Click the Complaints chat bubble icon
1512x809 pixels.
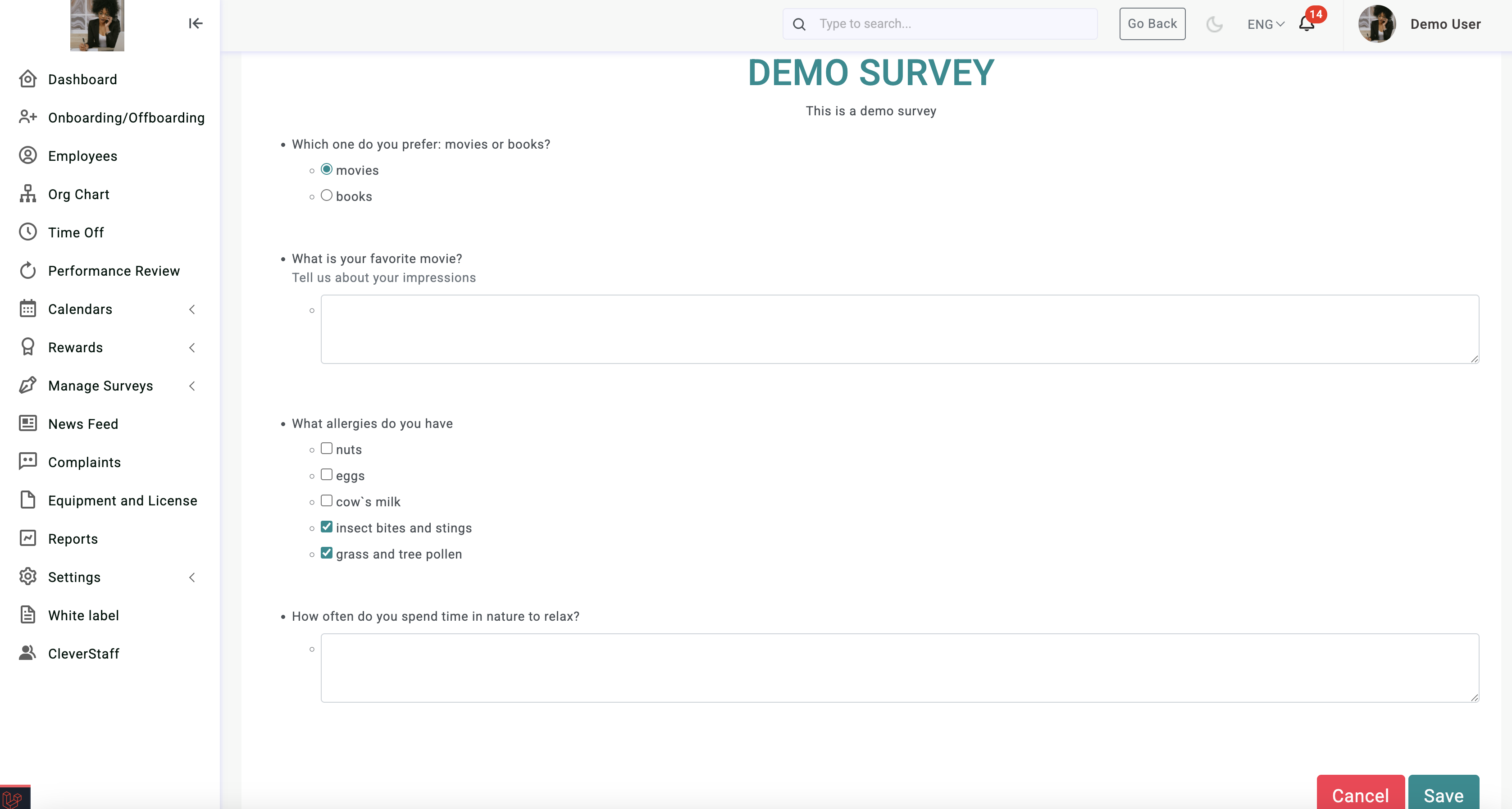(27, 462)
